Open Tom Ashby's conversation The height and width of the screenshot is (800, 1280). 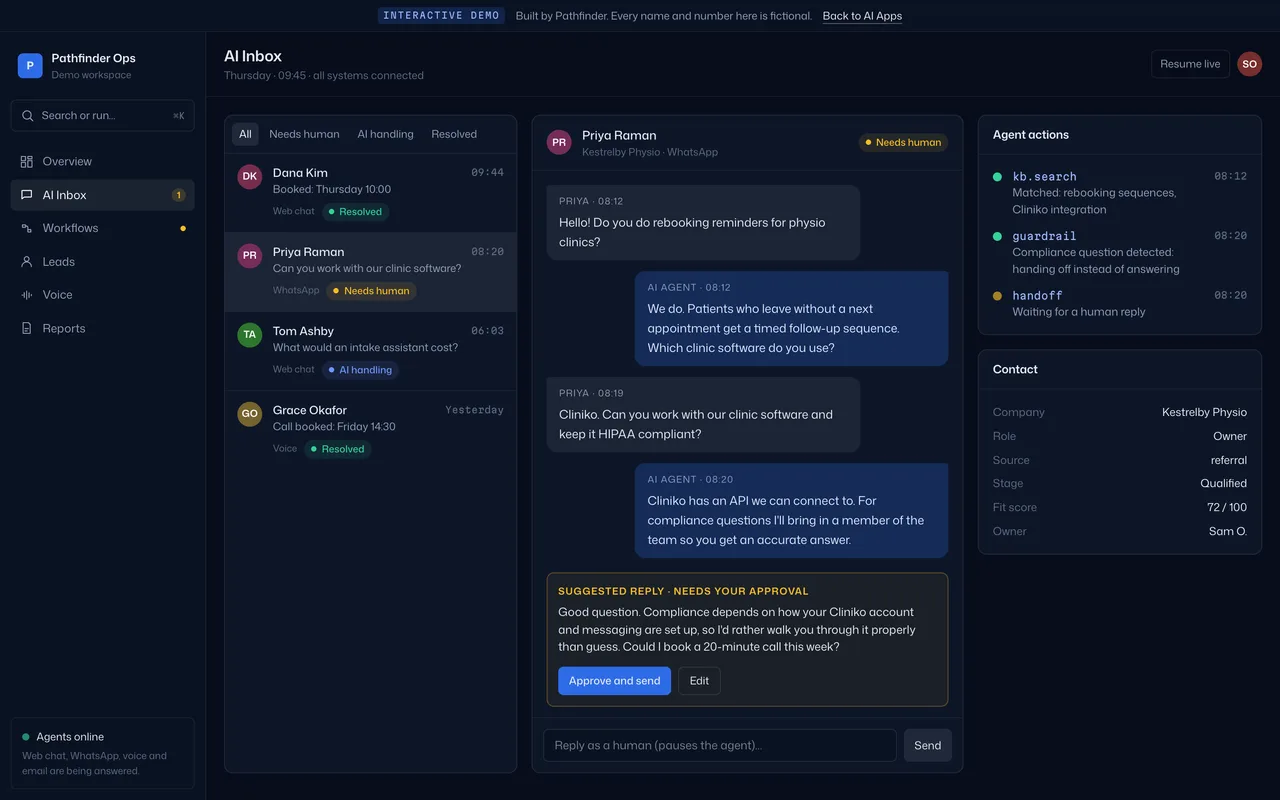click(x=371, y=351)
